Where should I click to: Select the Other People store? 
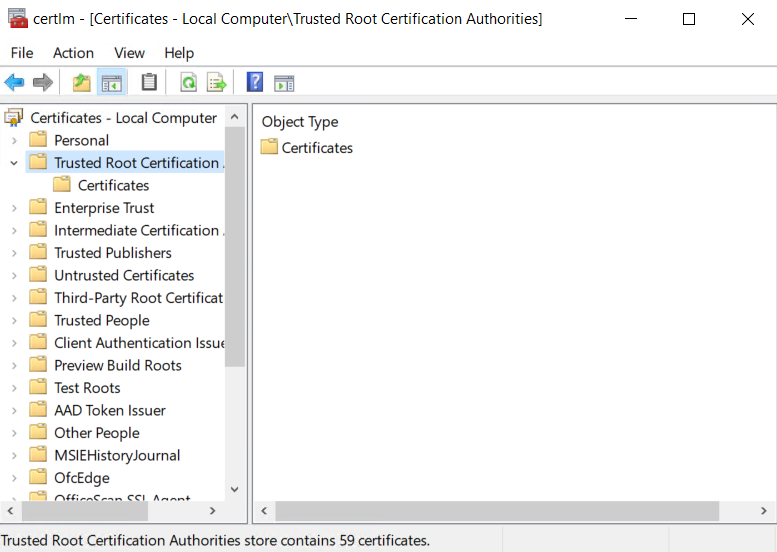click(x=97, y=433)
